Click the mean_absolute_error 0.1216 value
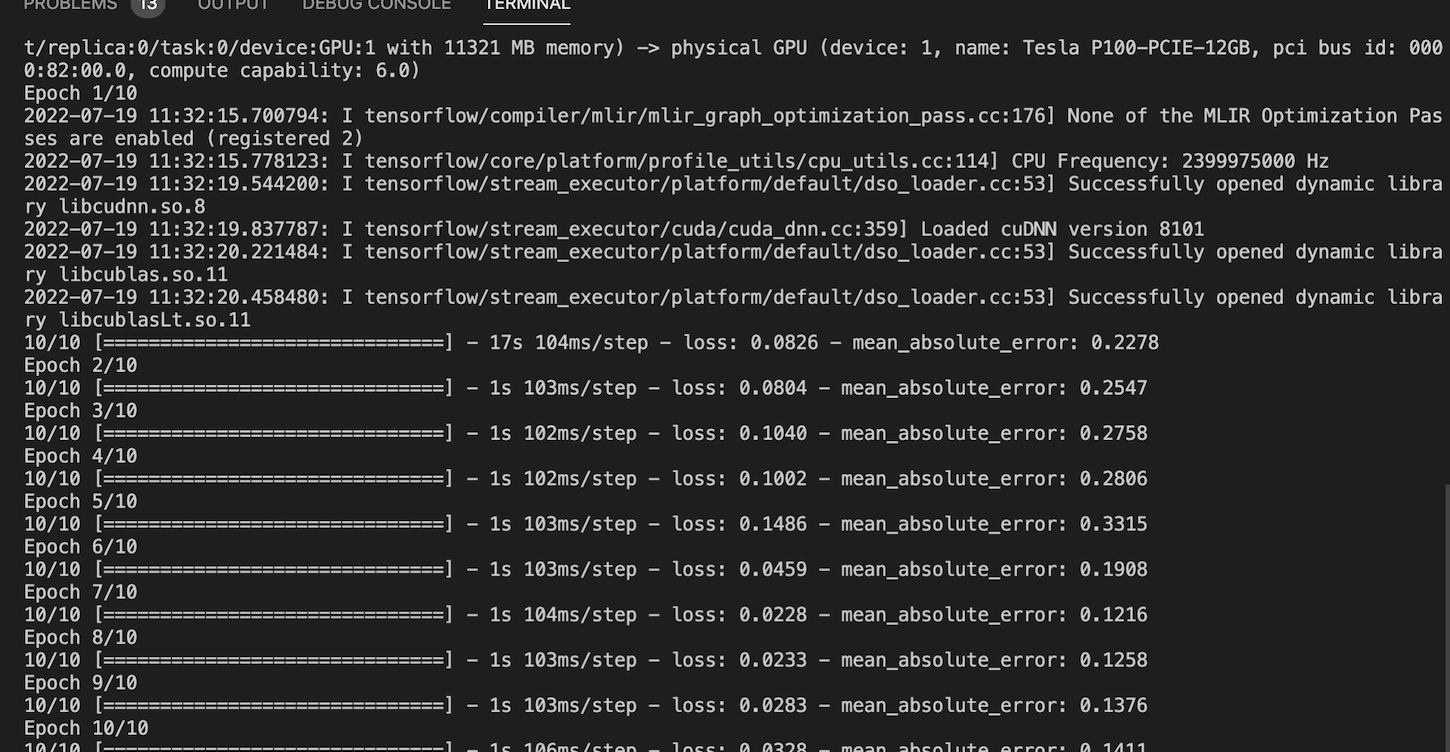This screenshot has height=752, width=1450. (1113, 614)
